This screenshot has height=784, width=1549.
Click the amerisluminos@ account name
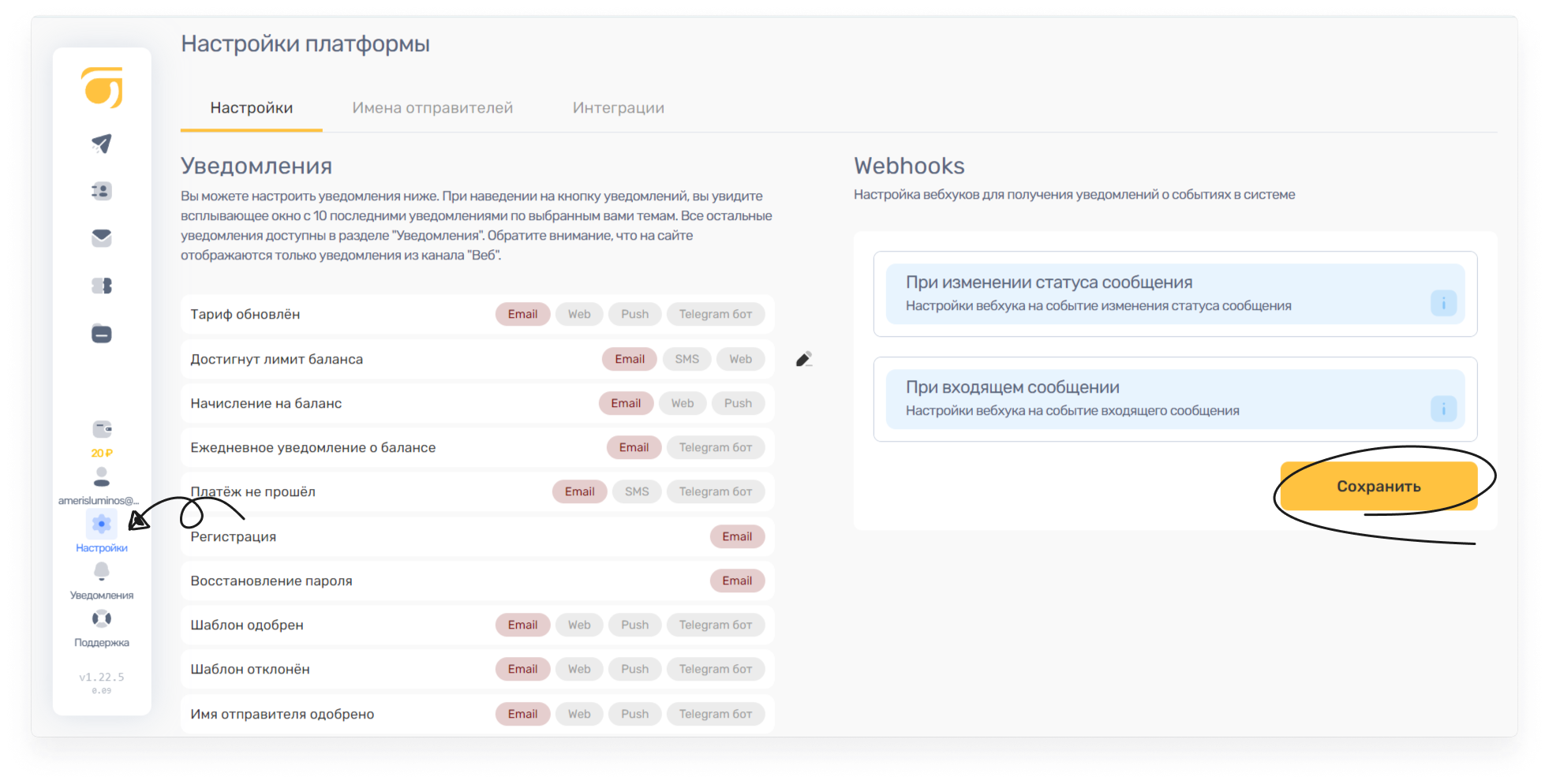pyautogui.click(x=99, y=501)
